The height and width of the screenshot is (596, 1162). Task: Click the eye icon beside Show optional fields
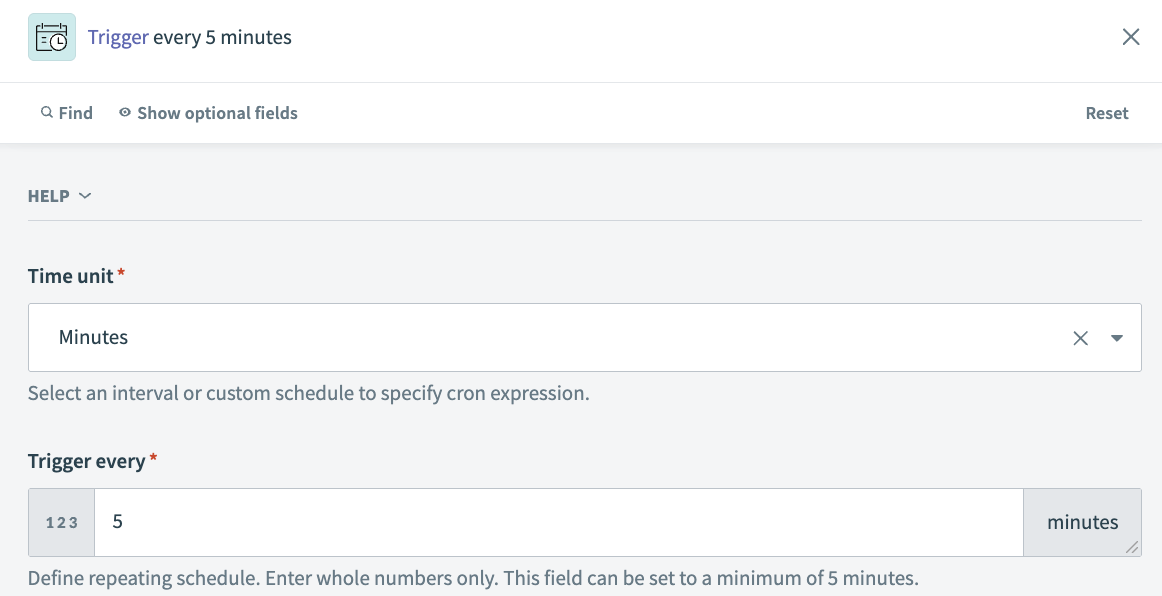122,113
